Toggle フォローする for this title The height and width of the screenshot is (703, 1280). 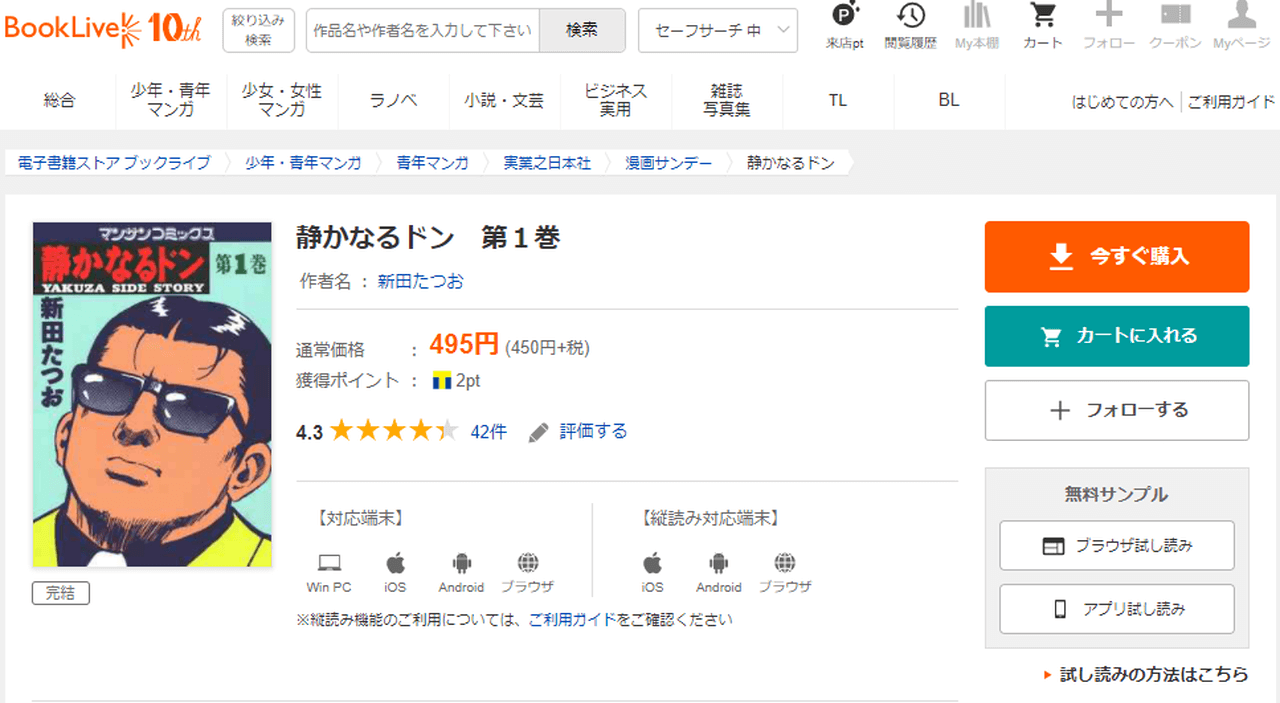point(1116,410)
